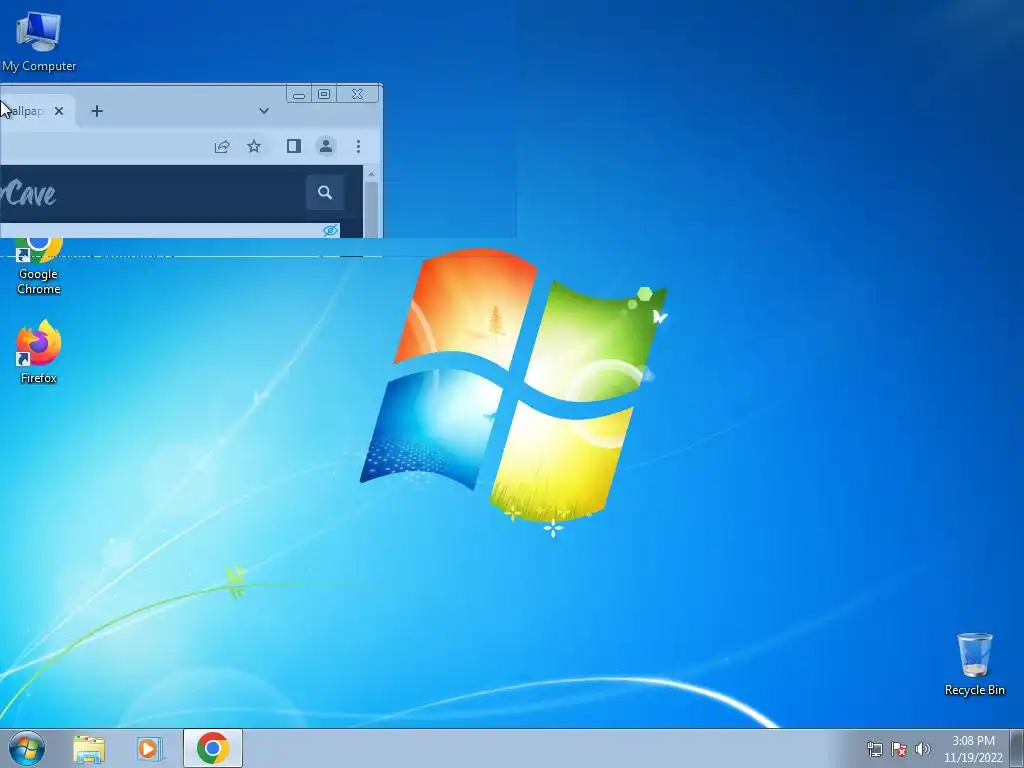Minimize the Chrome window
The image size is (1024, 768).
pyautogui.click(x=299, y=95)
